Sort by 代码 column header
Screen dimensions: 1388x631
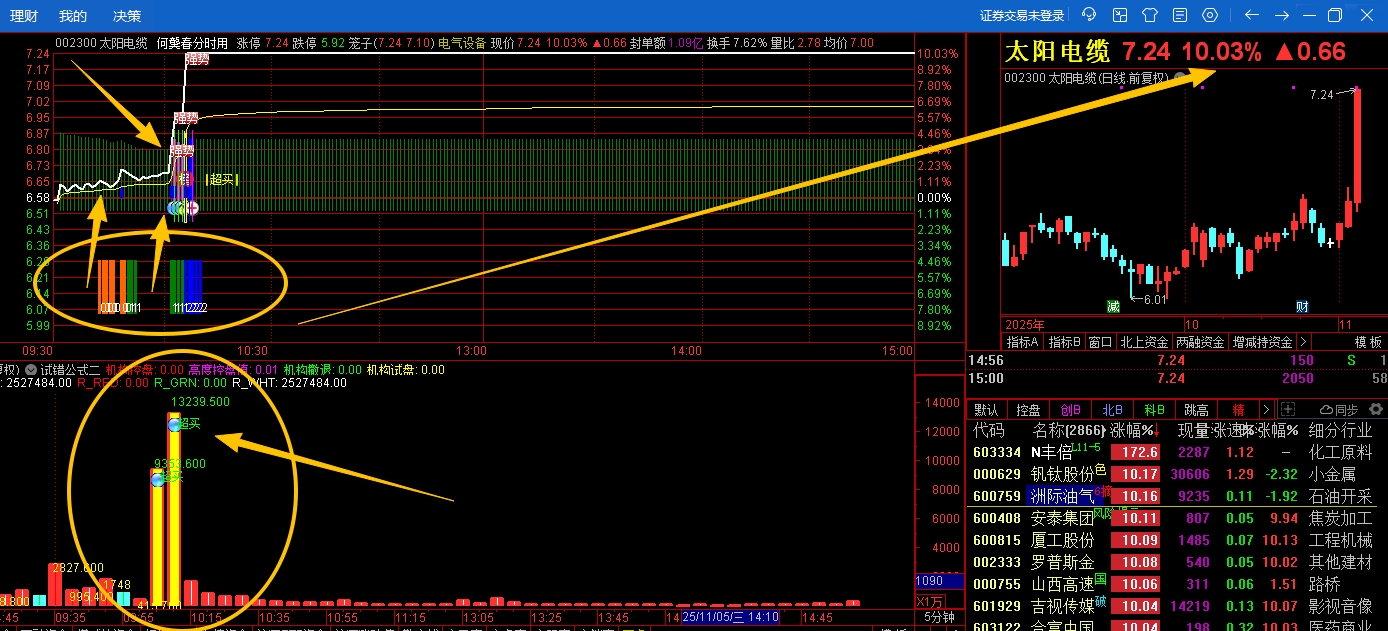pyautogui.click(x=988, y=431)
